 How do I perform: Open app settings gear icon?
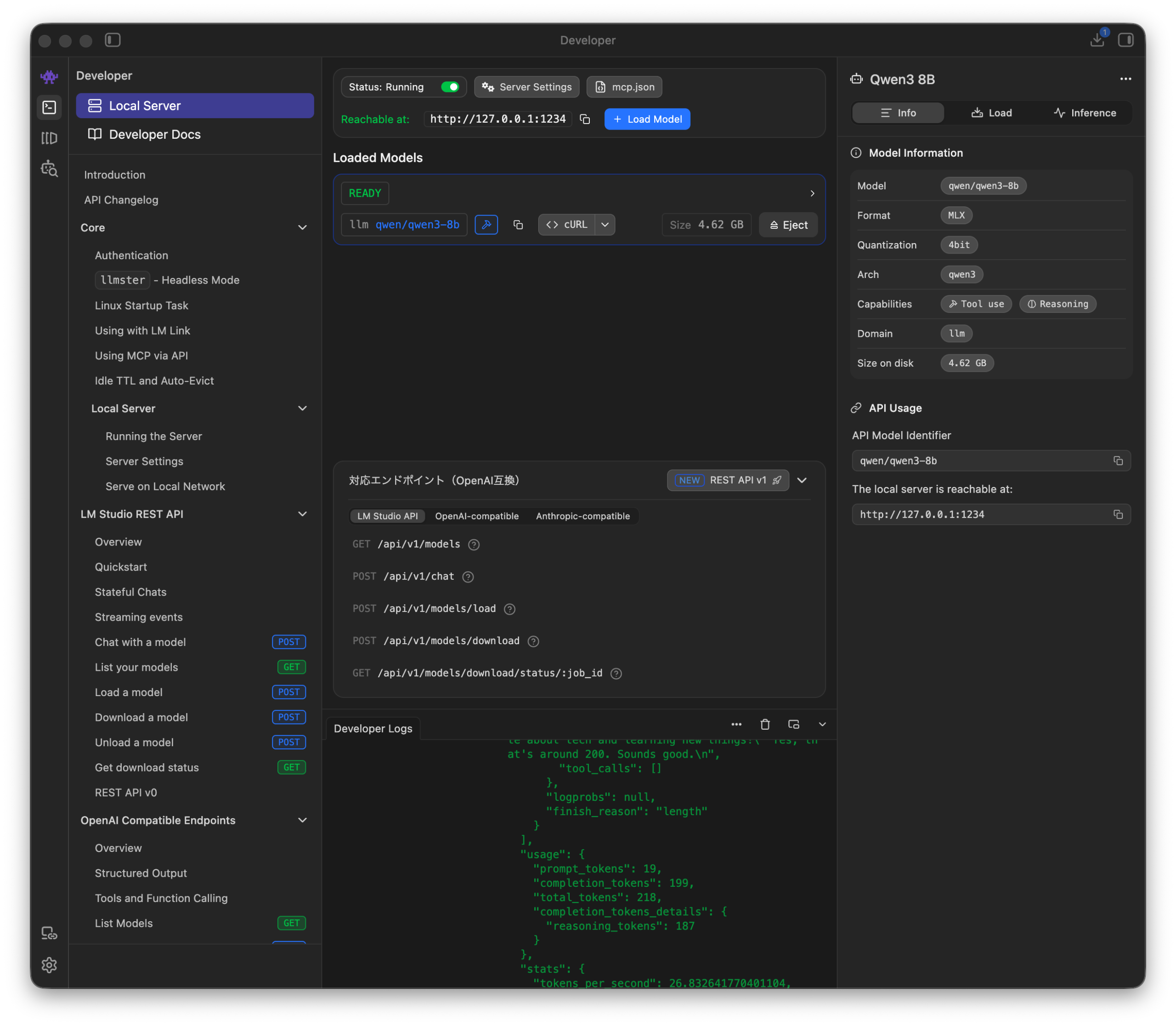(49, 965)
